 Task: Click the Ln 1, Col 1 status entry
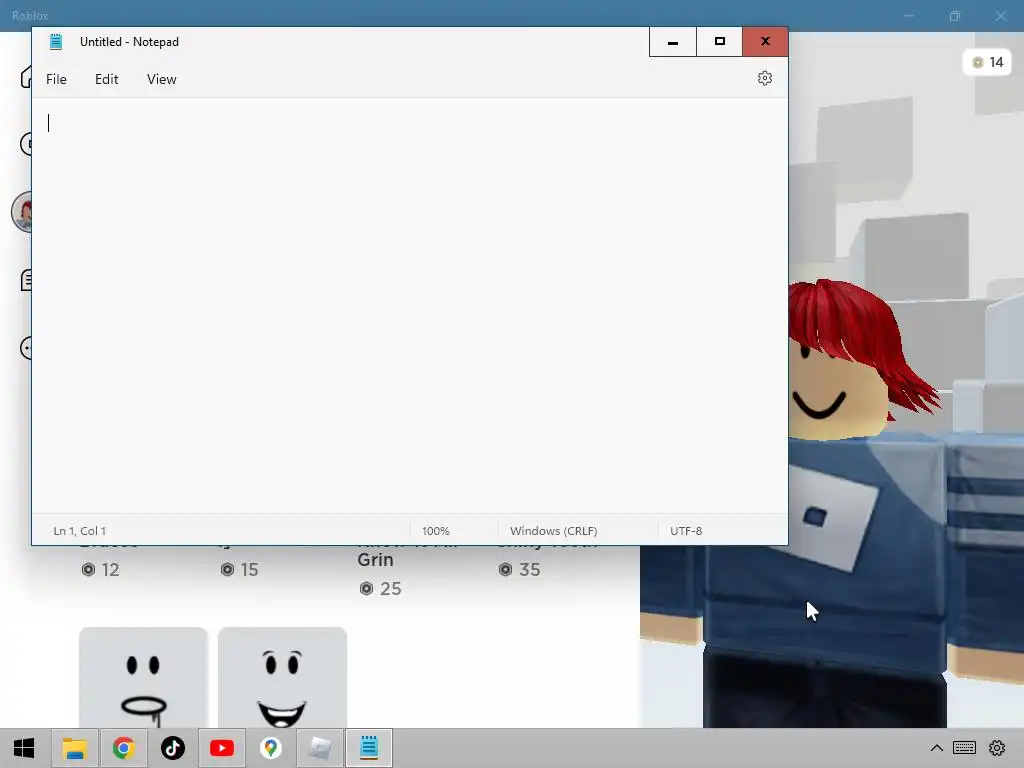pyautogui.click(x=80, y=531)
